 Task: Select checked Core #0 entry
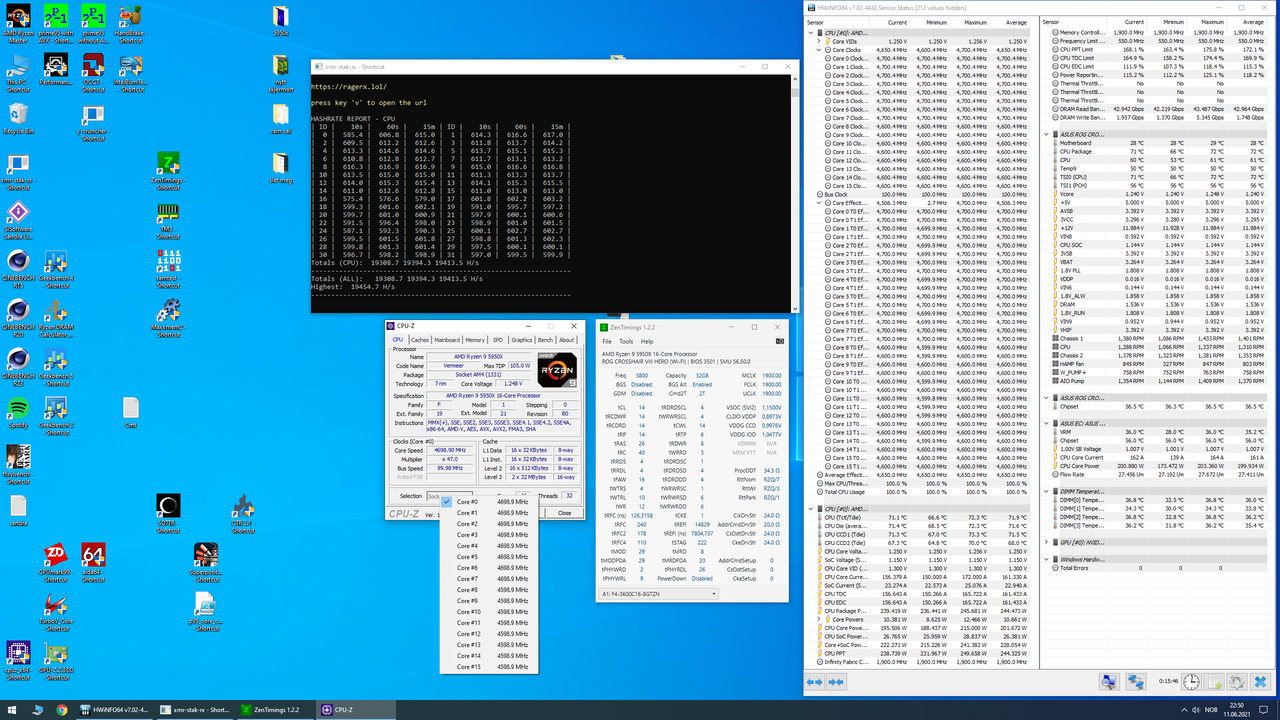[x=468, y=502]
